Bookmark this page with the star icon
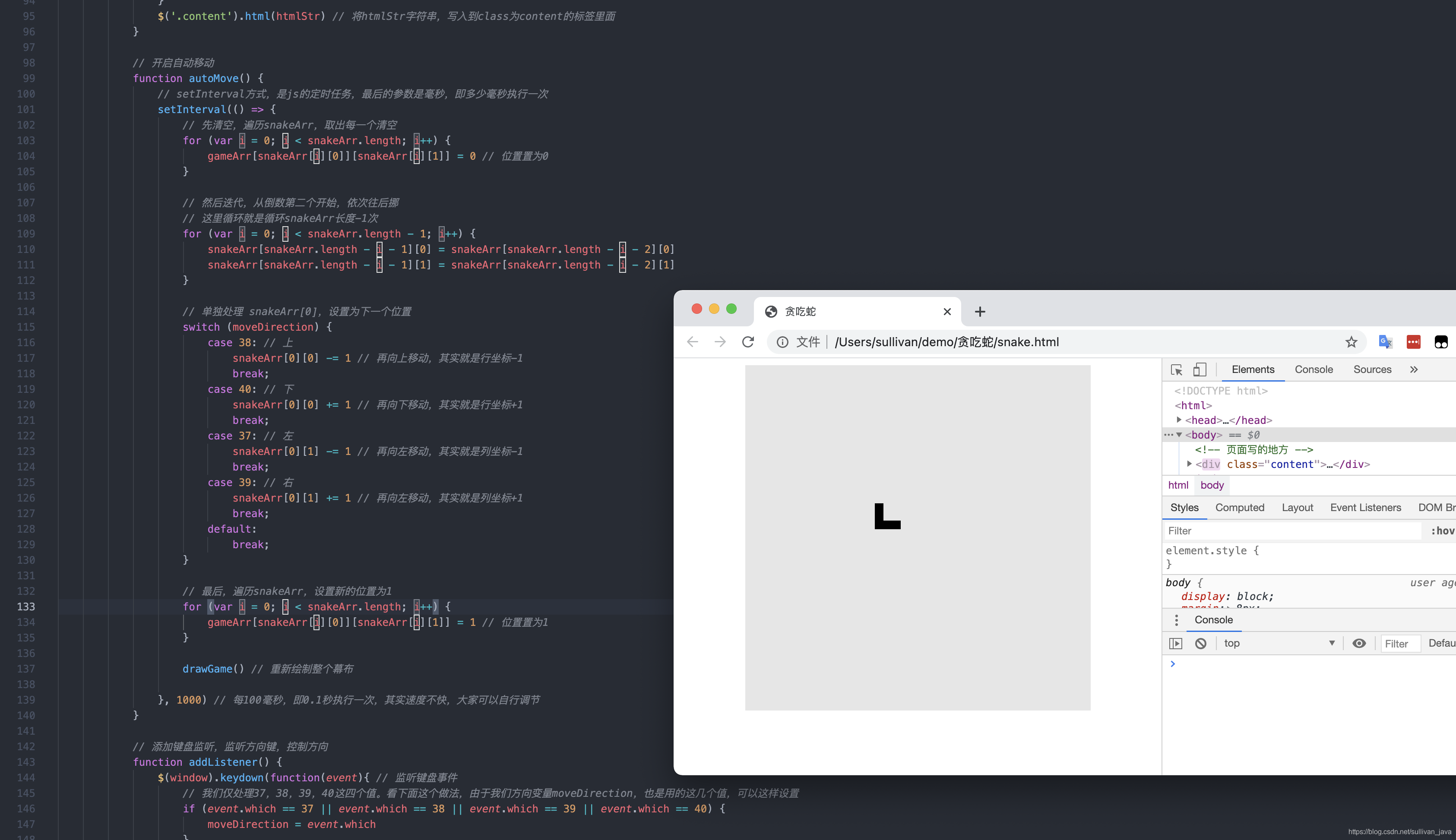The image size is (1456, 840). (x=1351, y=342)
